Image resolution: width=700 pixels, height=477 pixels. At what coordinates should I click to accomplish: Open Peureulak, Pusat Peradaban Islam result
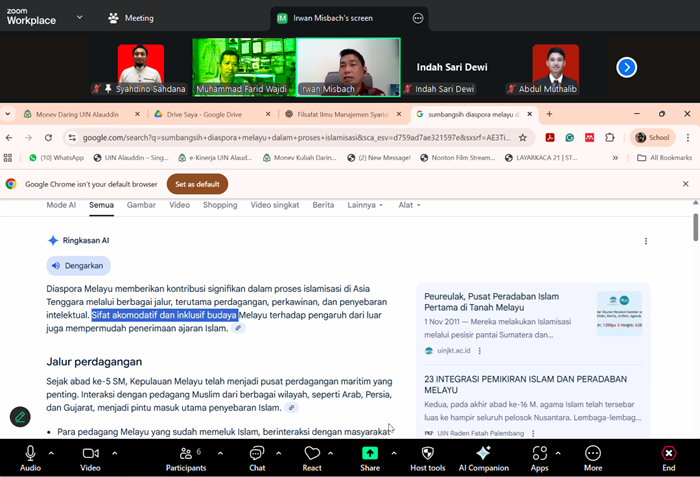point(492,302)
